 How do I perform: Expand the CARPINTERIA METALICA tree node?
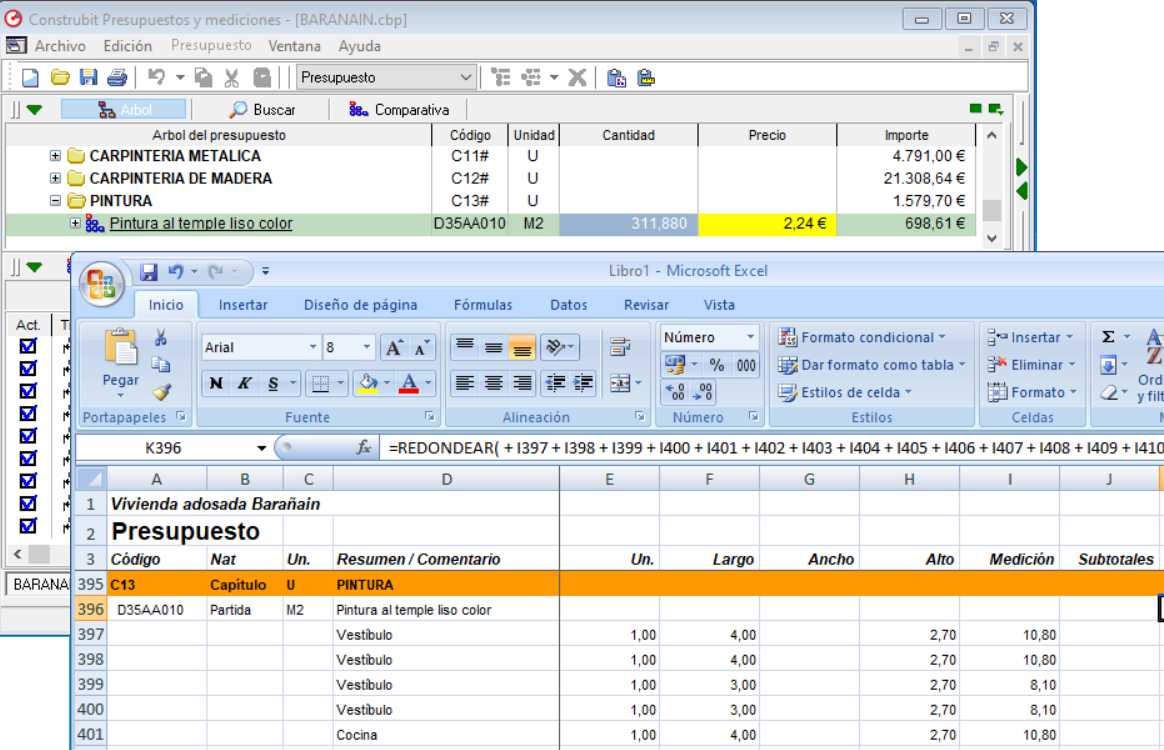[56, 156]
